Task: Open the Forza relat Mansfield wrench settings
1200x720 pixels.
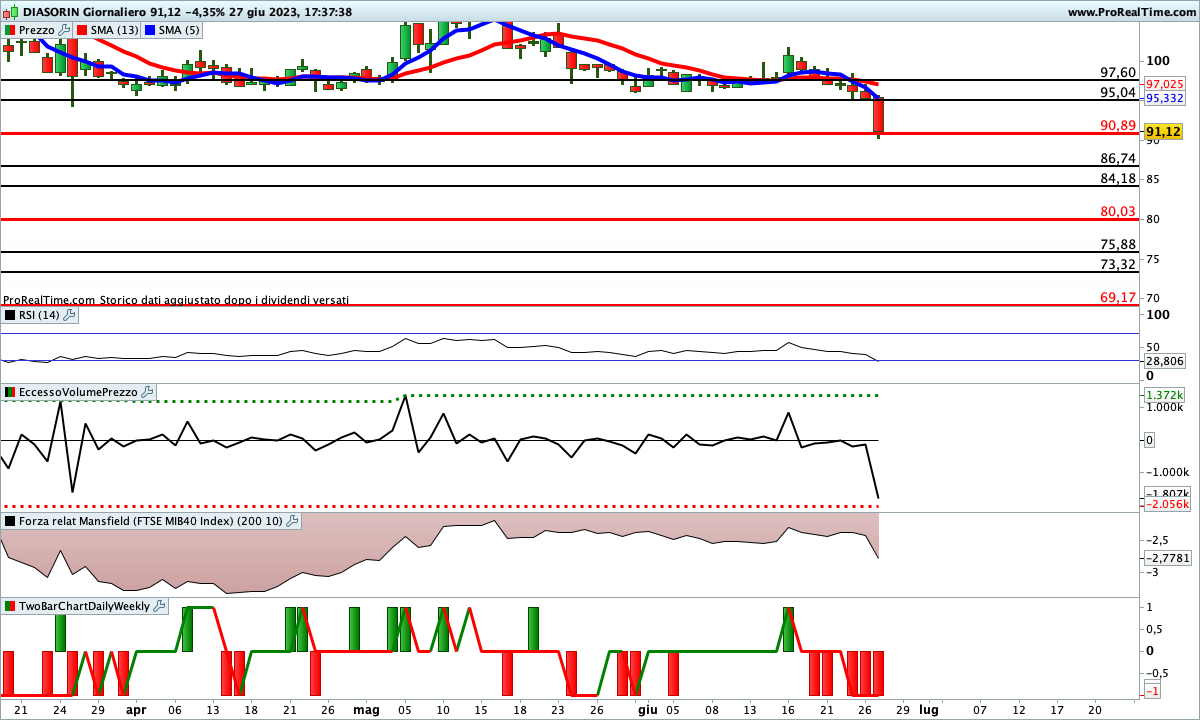Action: (293, 521)
